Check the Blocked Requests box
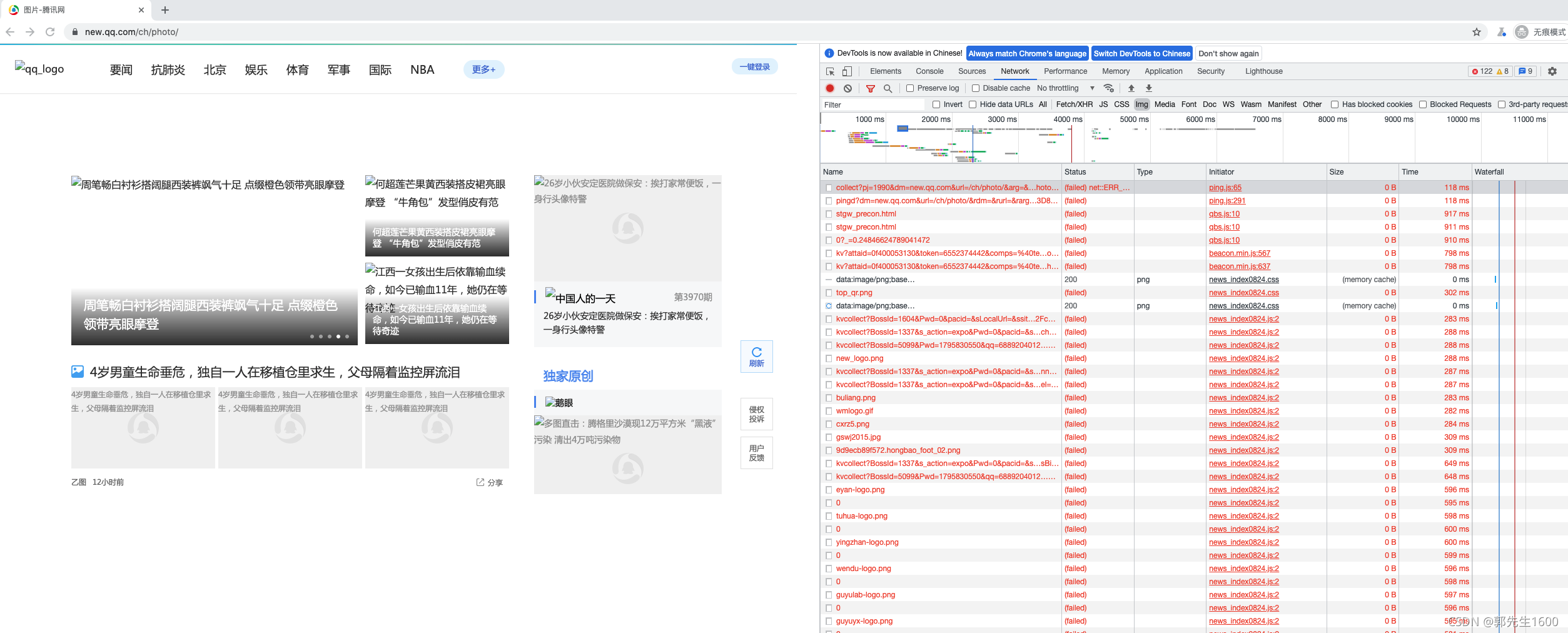Viewport: 1568px width, 633px height. pyautogui.click(x=1423, y=104)
